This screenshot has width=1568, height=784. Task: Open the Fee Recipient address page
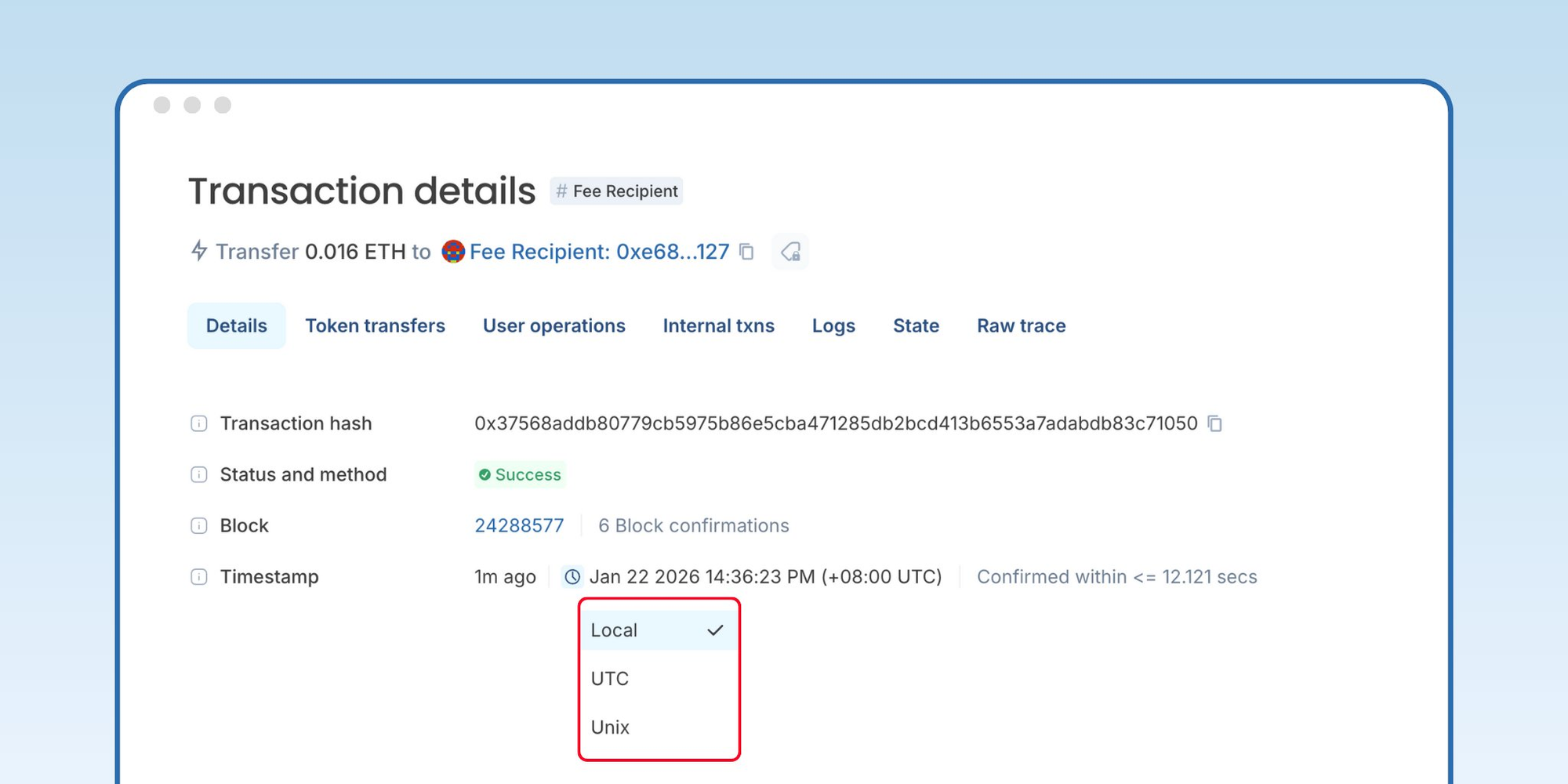(x=598, y=252)
